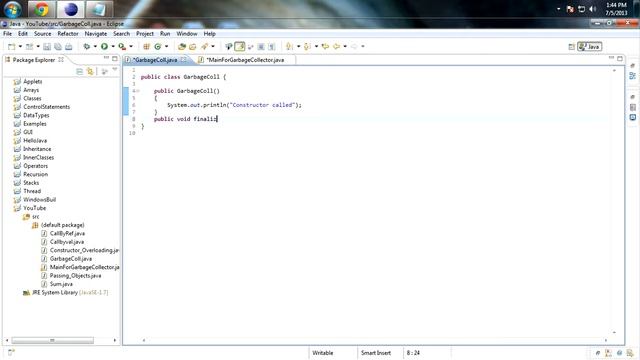Open the Window menu
The height and width of the screenshot is (360, 640).
(187, 34)
